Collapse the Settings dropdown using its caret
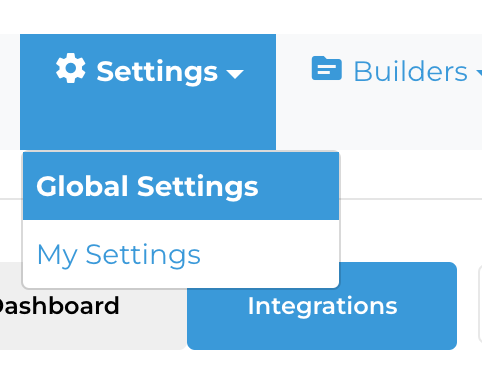The image size is (482, 384). pos(235,74)
